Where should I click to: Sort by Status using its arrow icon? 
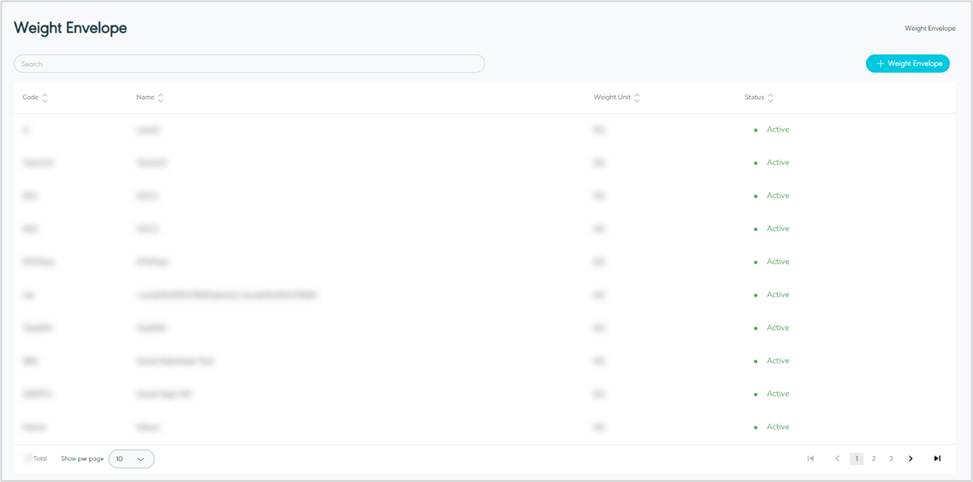[x=770, y=98]
